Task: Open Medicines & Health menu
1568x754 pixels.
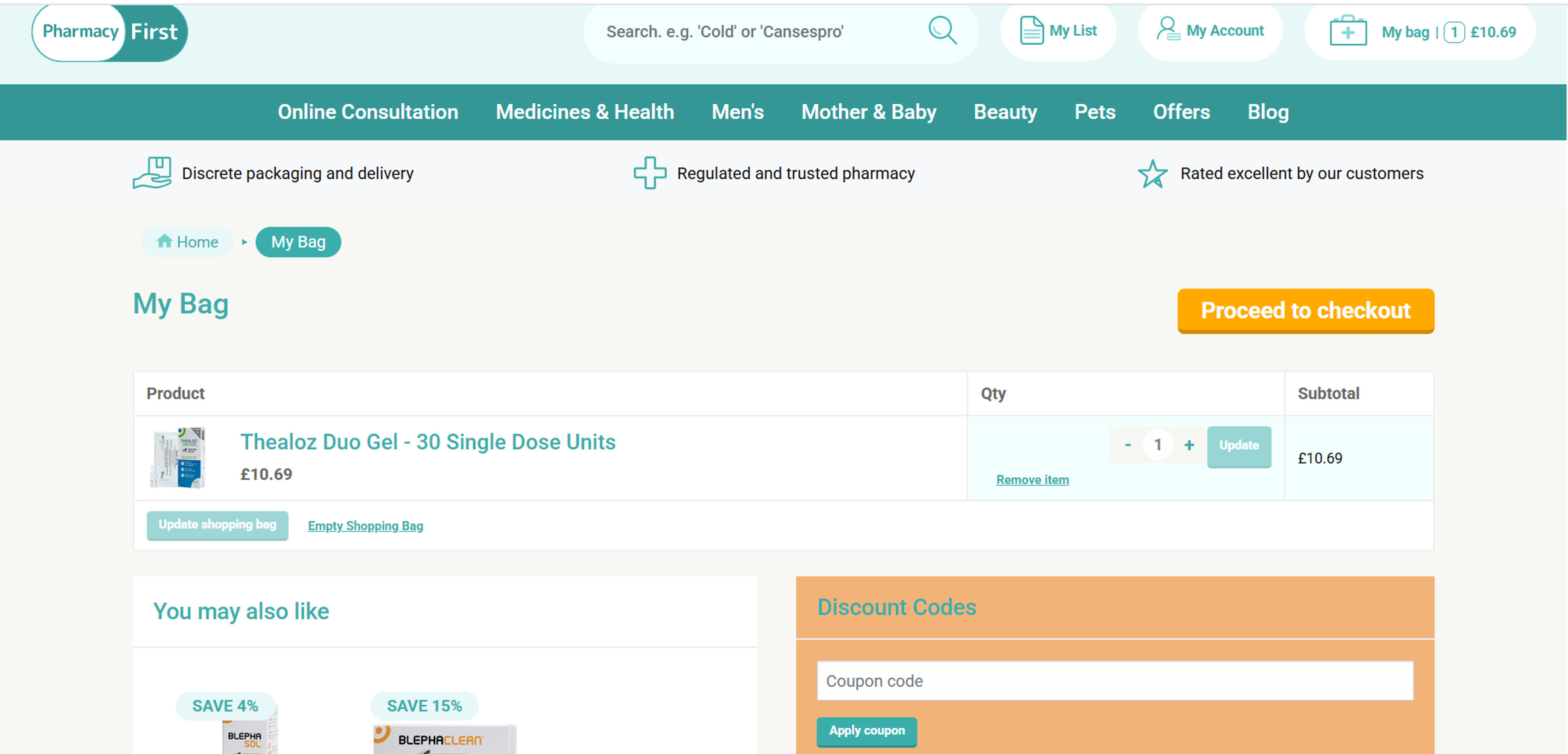Action: click(x=584, y=112)
